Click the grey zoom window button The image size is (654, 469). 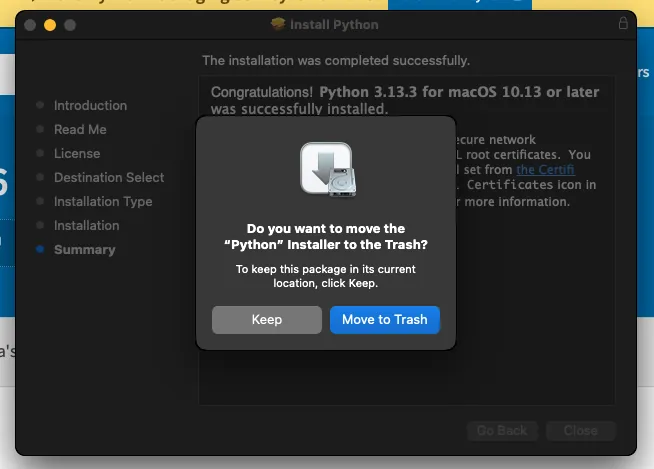(x=70, y=25)
